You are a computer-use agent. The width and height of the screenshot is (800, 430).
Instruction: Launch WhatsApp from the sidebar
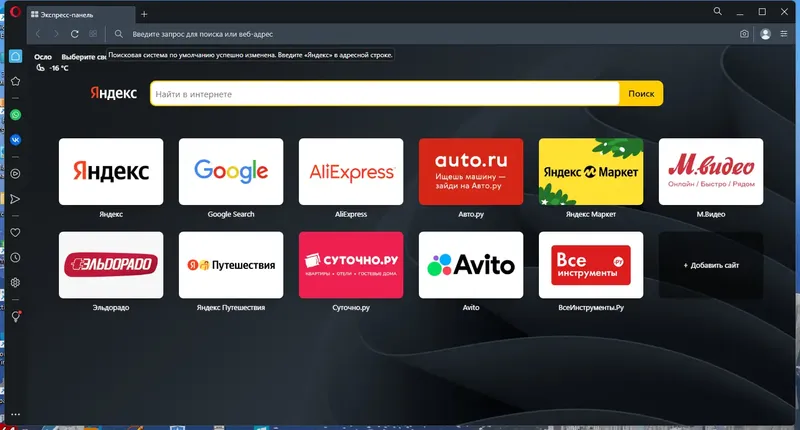(15, 115)
